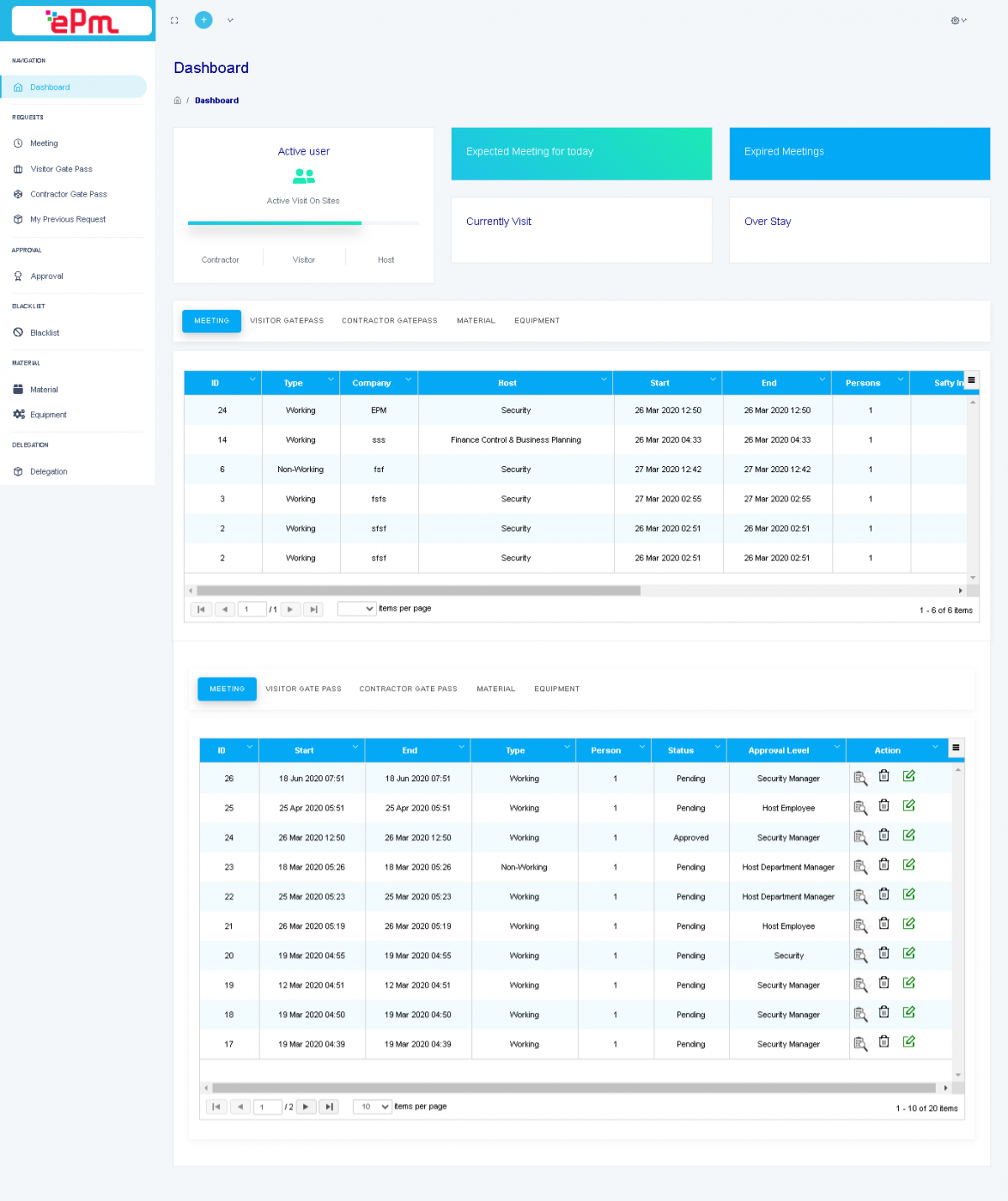Select the Material tab in lower section
The image size is (1008, 1201).
point(496,689)
